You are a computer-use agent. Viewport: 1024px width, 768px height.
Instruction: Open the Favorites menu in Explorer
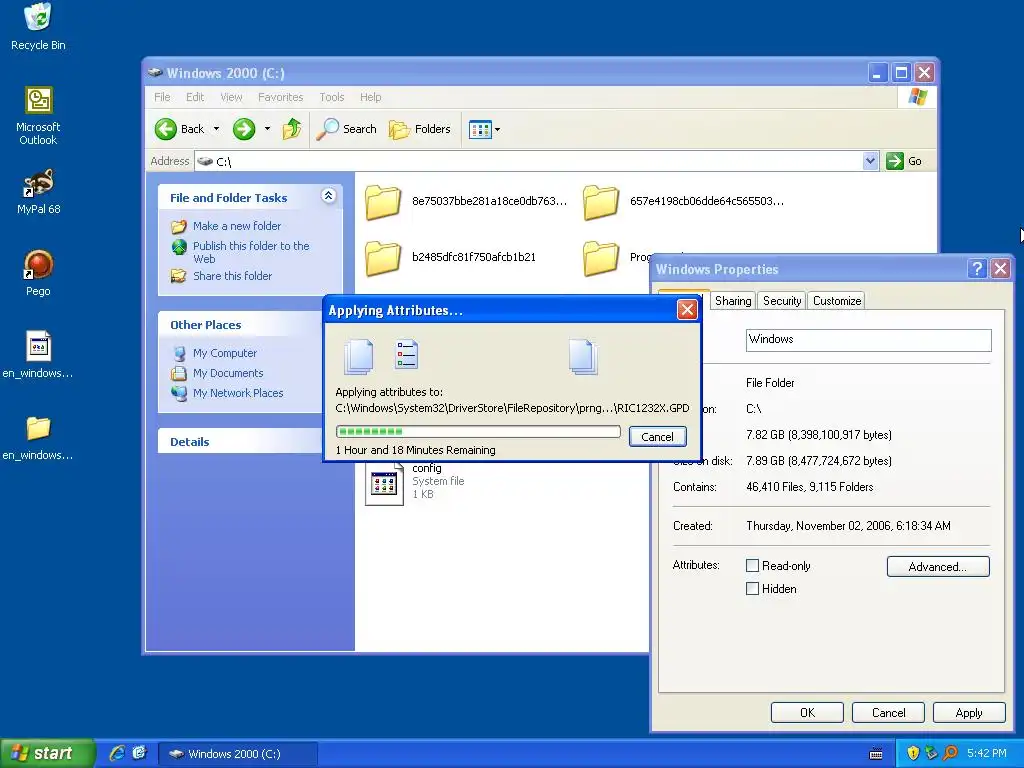pos(280,97)
